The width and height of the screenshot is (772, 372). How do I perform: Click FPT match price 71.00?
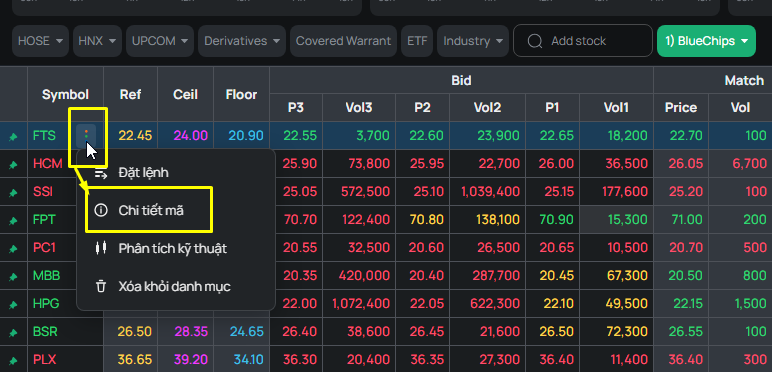coord(688,219)
